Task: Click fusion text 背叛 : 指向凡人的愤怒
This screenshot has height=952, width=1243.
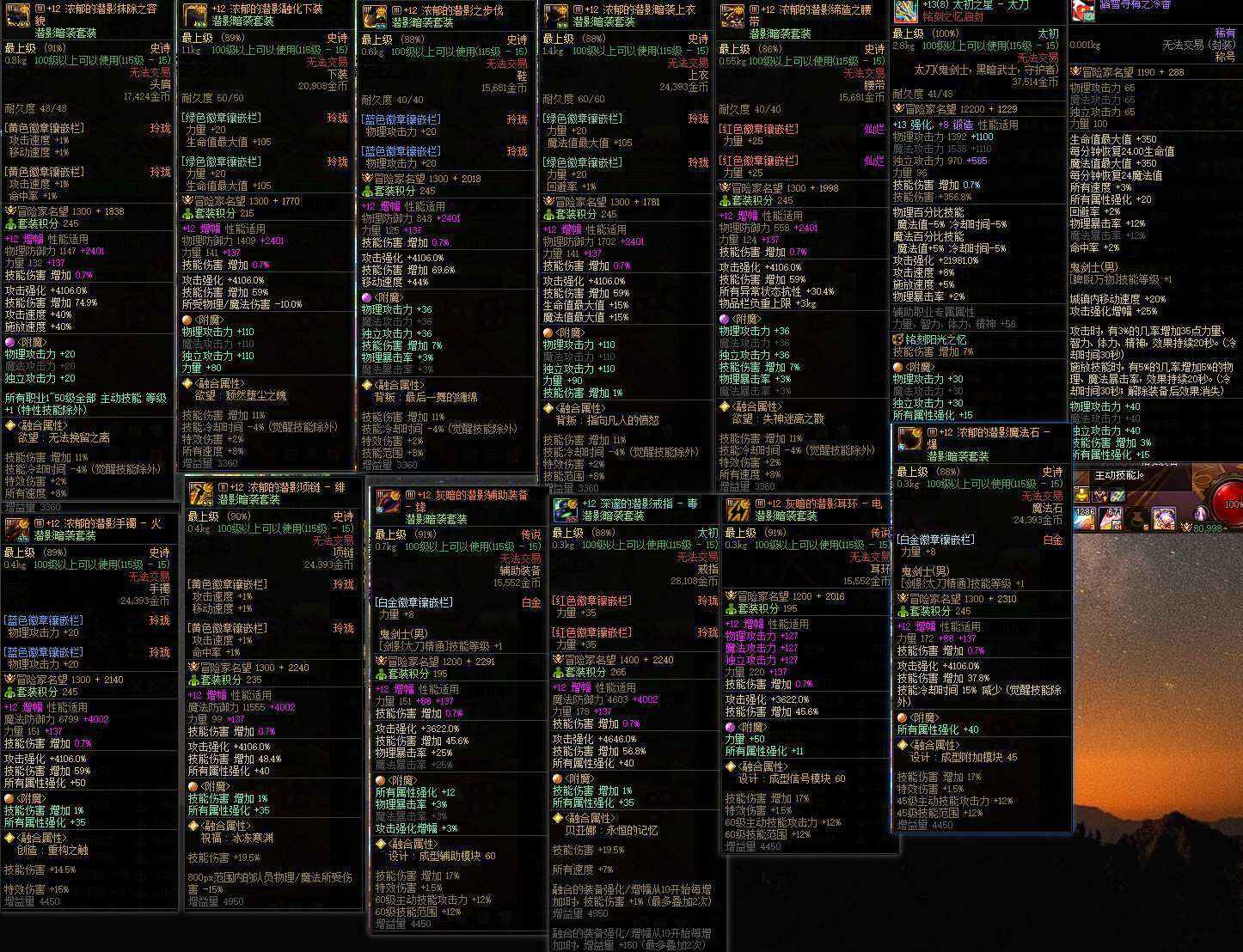Action: (608, 421)
